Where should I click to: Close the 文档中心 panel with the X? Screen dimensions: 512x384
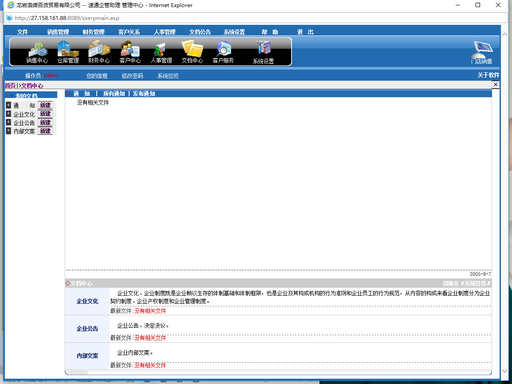coord(495,85)
